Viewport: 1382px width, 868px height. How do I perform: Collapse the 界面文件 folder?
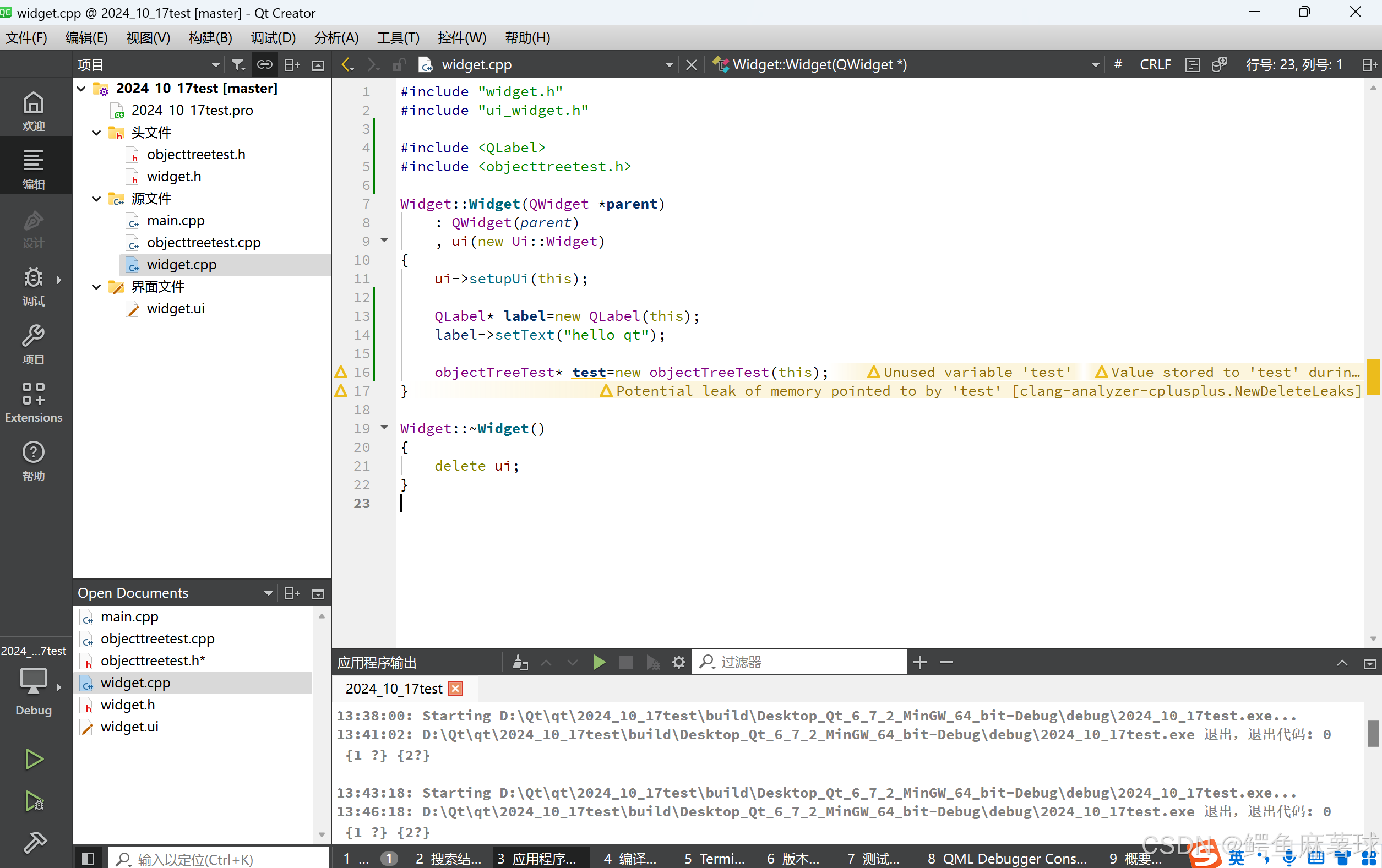[x=96, y=287]
